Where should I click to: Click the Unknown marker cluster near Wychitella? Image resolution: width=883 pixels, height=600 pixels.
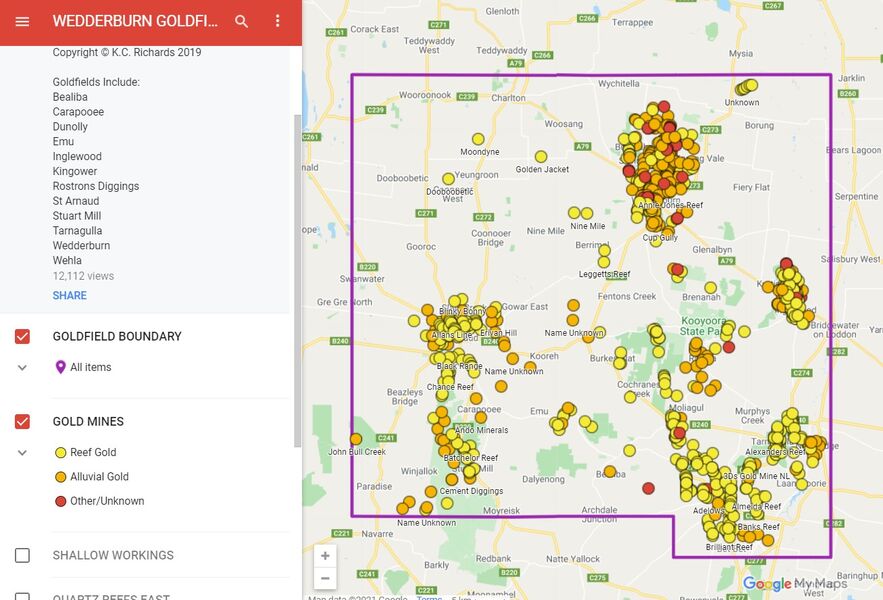747,87
